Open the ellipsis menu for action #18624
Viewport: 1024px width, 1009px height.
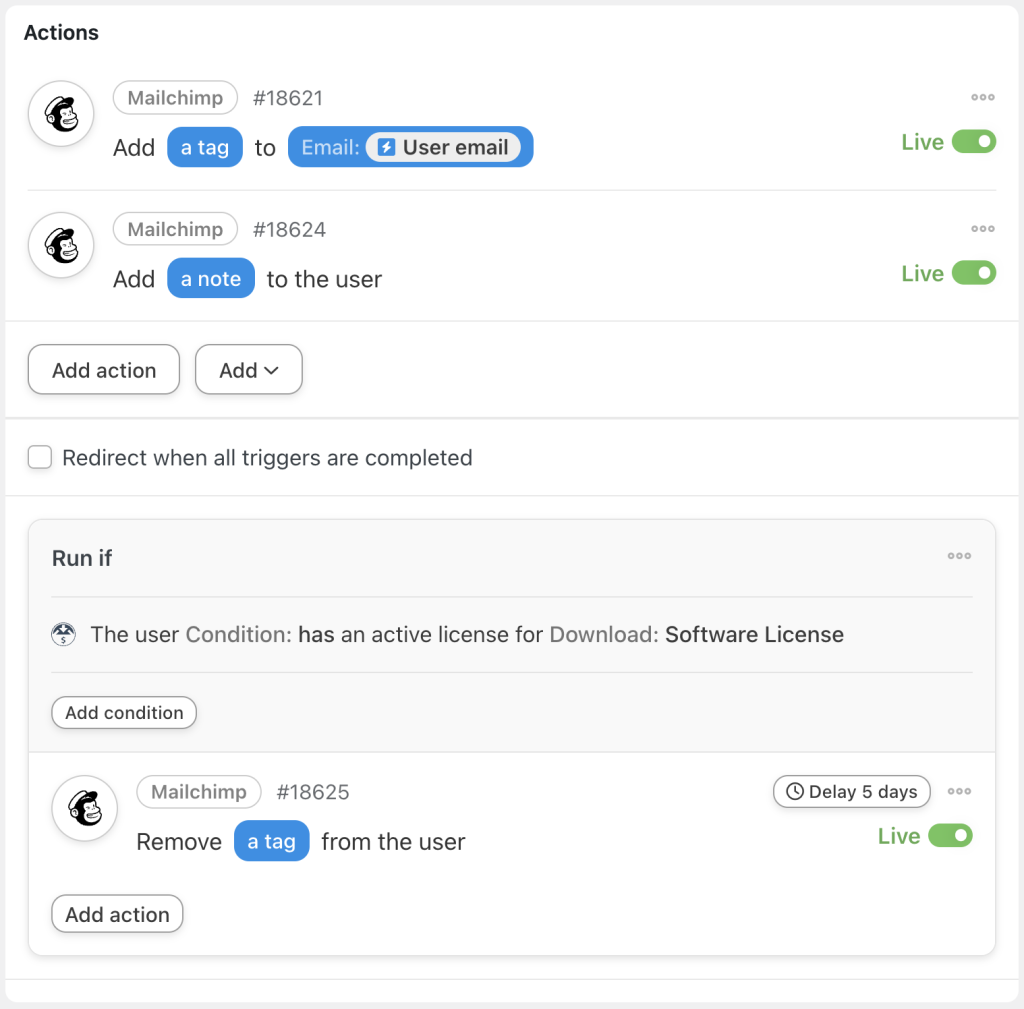(x=982, y=228)
